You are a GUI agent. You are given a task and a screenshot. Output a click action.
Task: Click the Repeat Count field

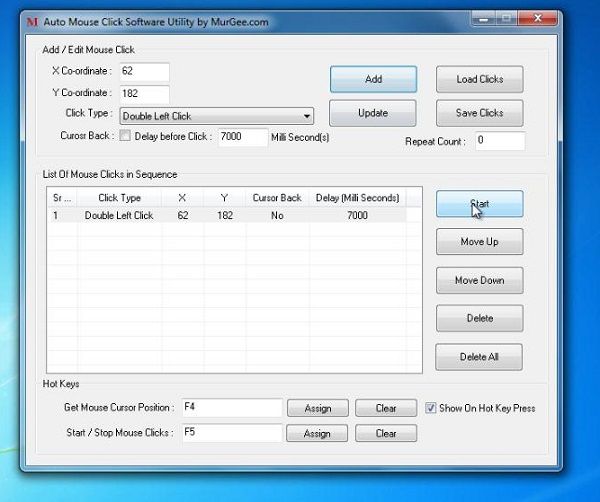point(500,141)
